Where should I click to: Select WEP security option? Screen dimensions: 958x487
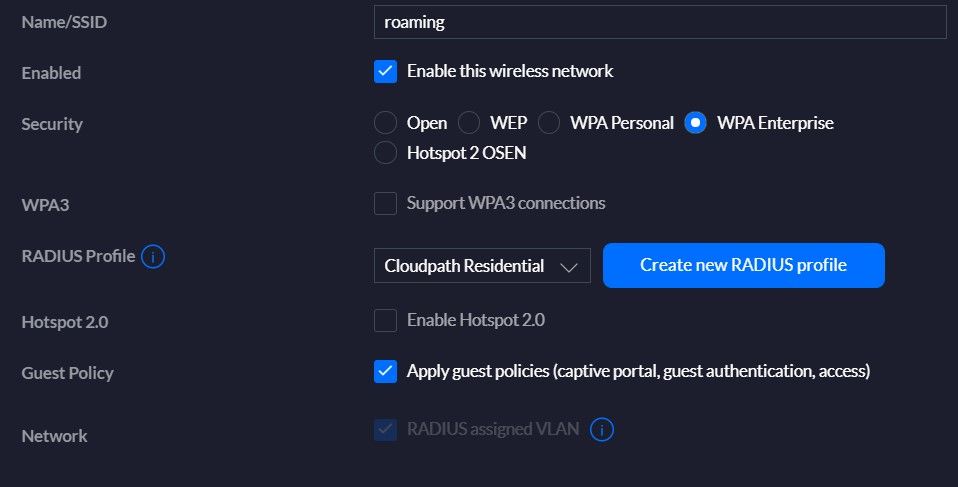[469, 124]
